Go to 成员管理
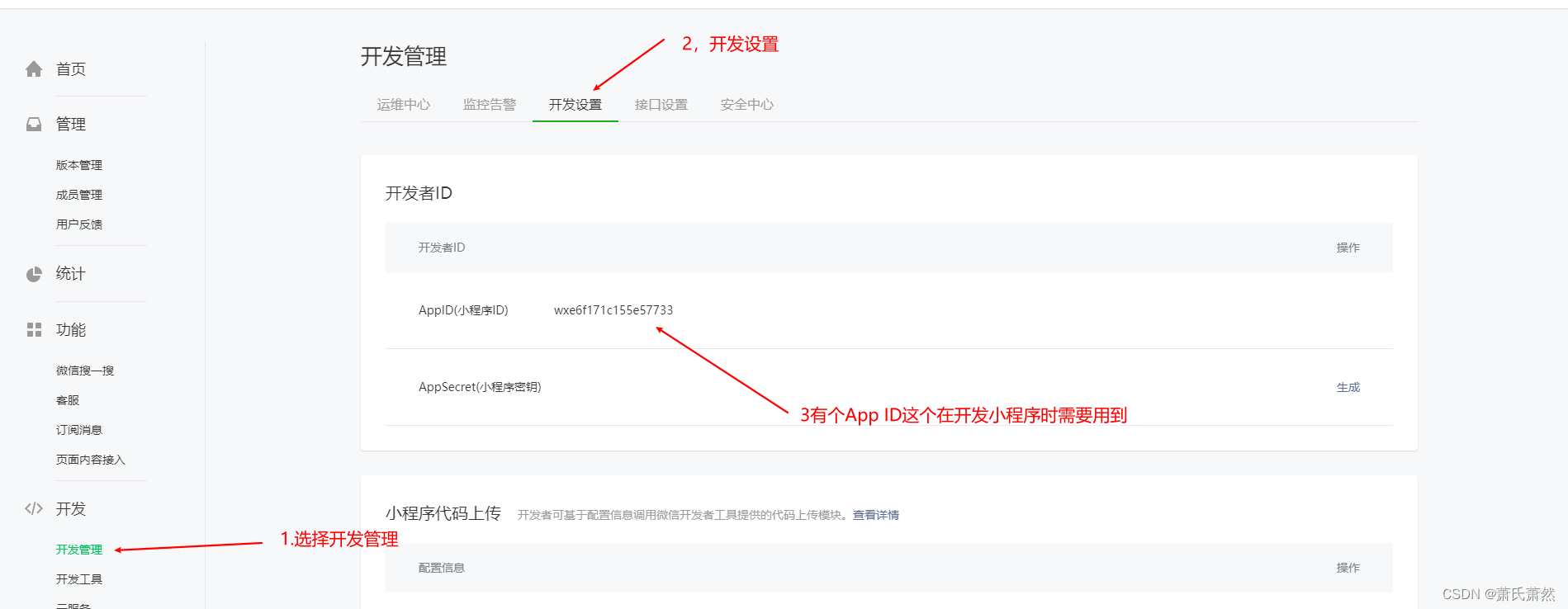1568x609 pixels. click(79, 195)
